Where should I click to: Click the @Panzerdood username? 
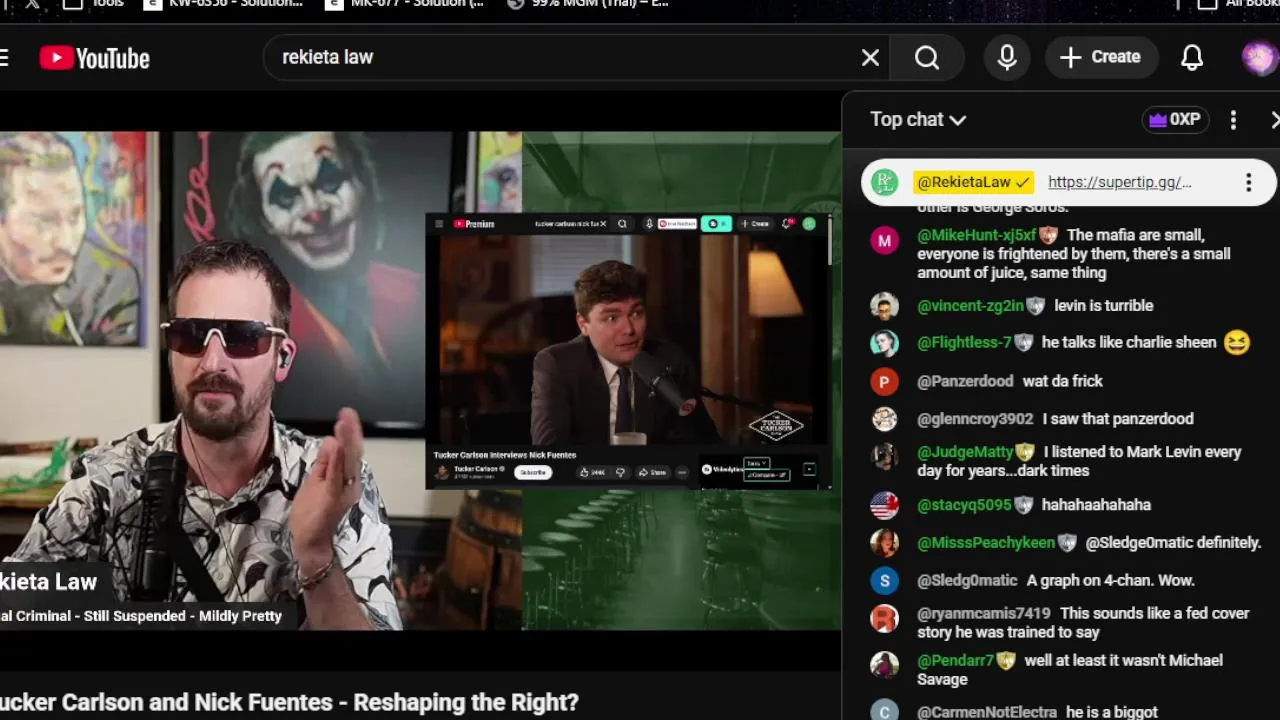coord(965,381)
